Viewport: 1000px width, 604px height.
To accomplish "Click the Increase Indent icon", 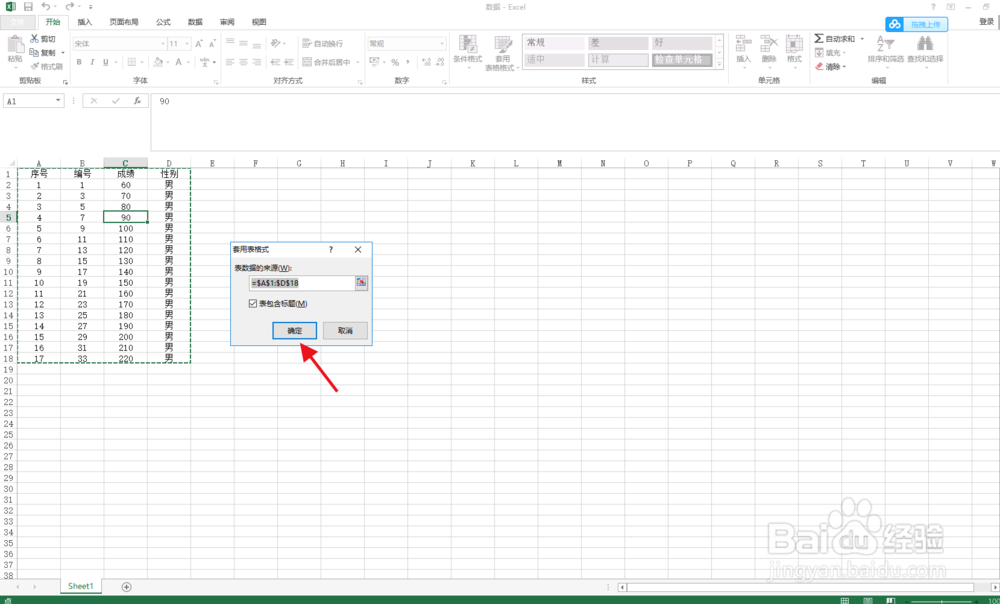I will (289, 62).
